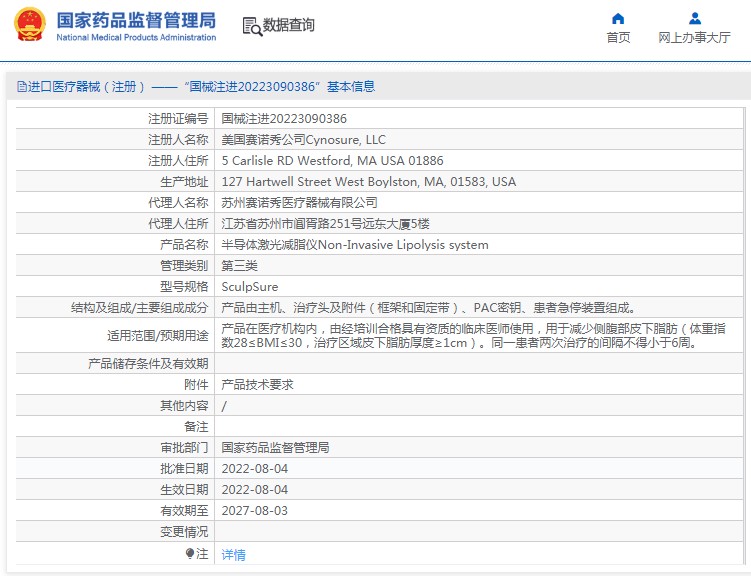Select the 数据查询 label
This screenshot has width=751, height=576.
point(289,26)
